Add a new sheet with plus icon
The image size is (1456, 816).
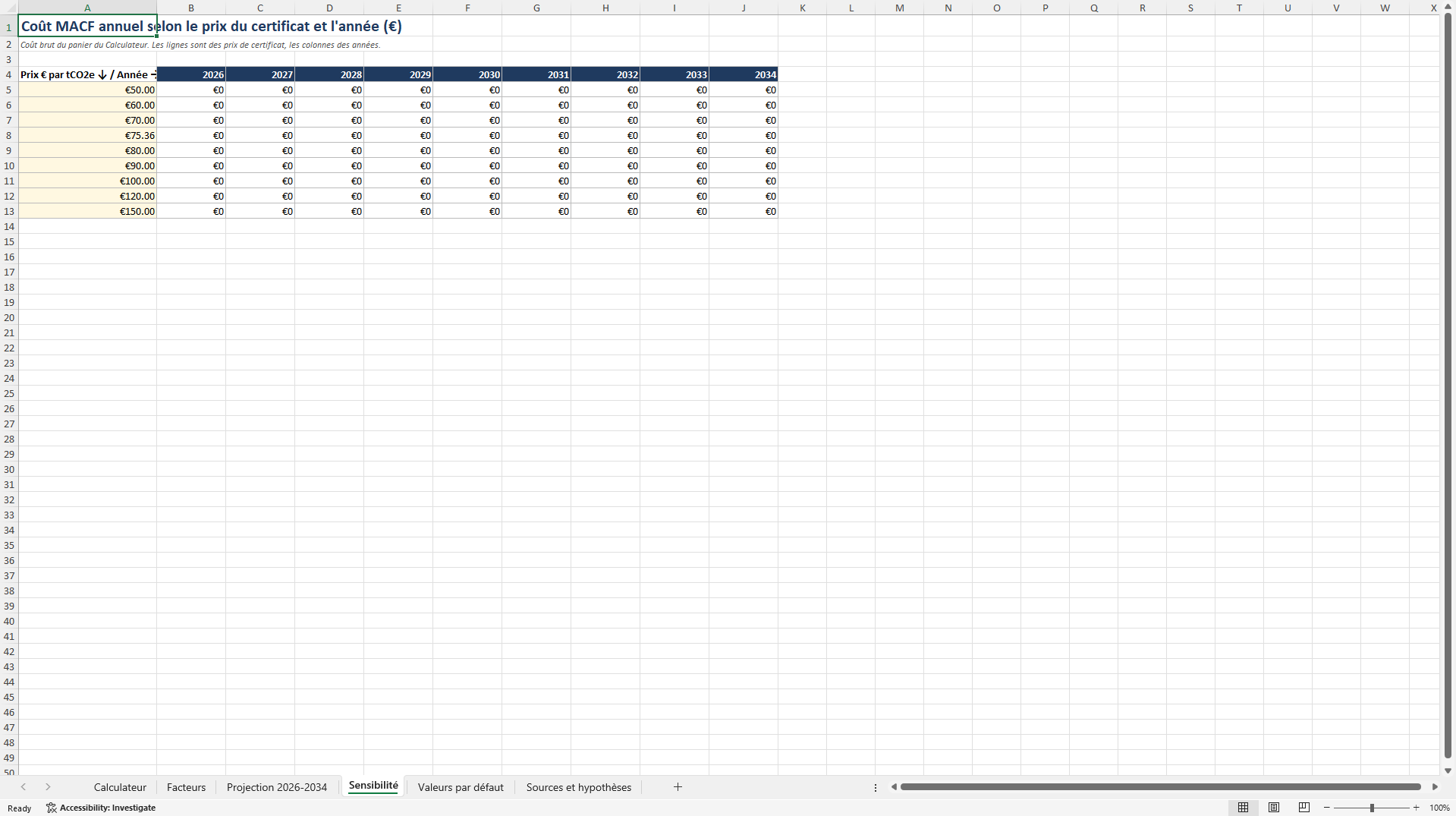(x=678, y=787)
